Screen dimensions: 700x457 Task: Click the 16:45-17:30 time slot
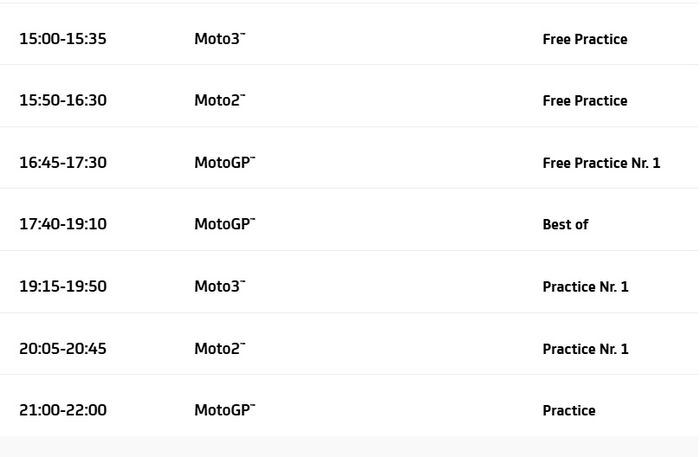point(63,163)
